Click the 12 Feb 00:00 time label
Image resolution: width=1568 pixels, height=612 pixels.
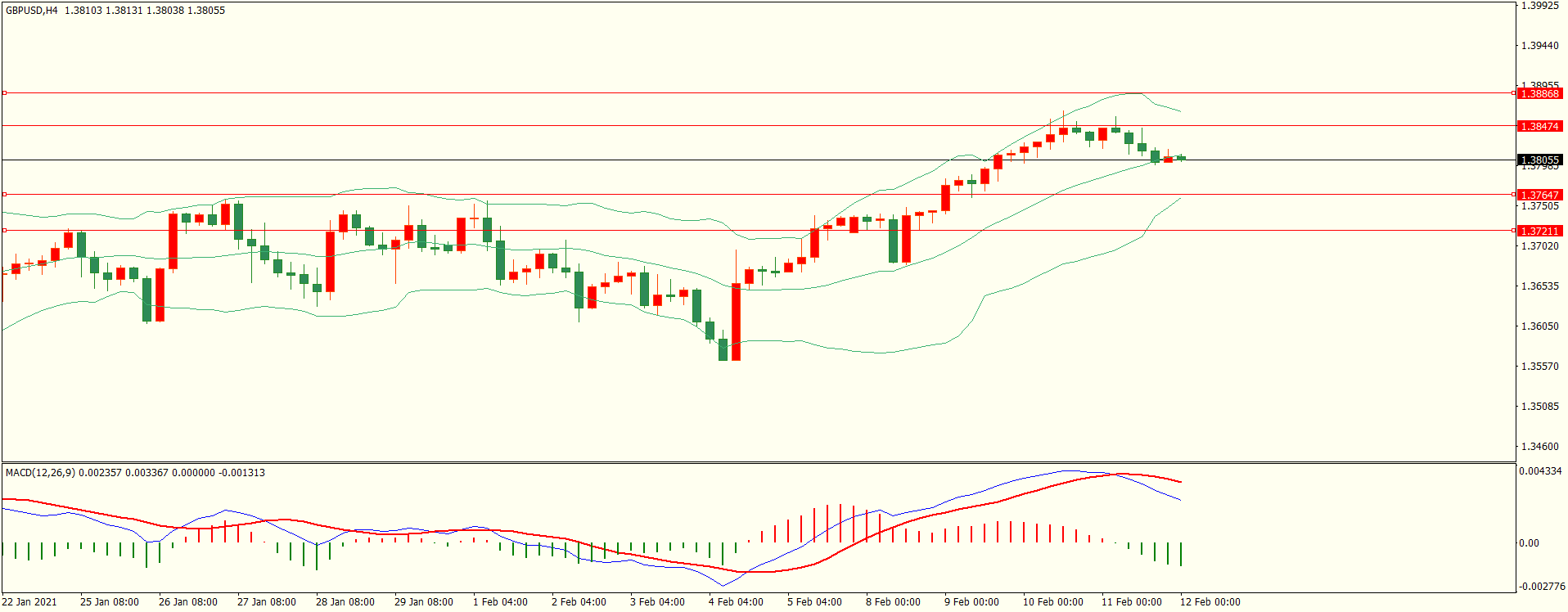1210,602
